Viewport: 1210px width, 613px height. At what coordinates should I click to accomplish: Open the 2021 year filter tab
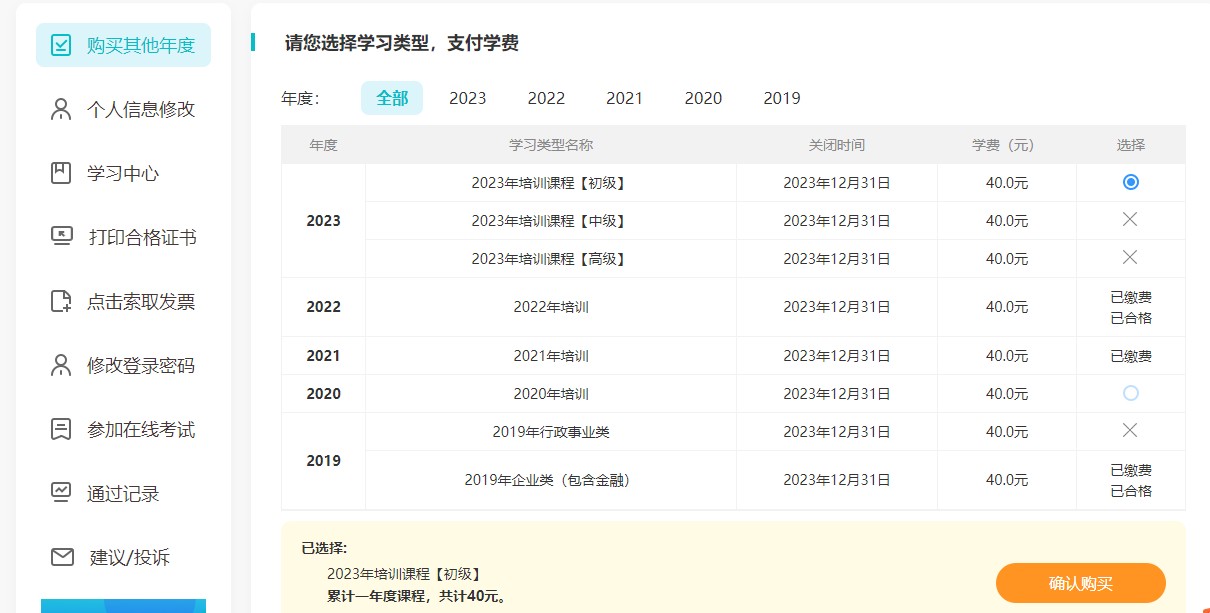(x=624, y=98)
